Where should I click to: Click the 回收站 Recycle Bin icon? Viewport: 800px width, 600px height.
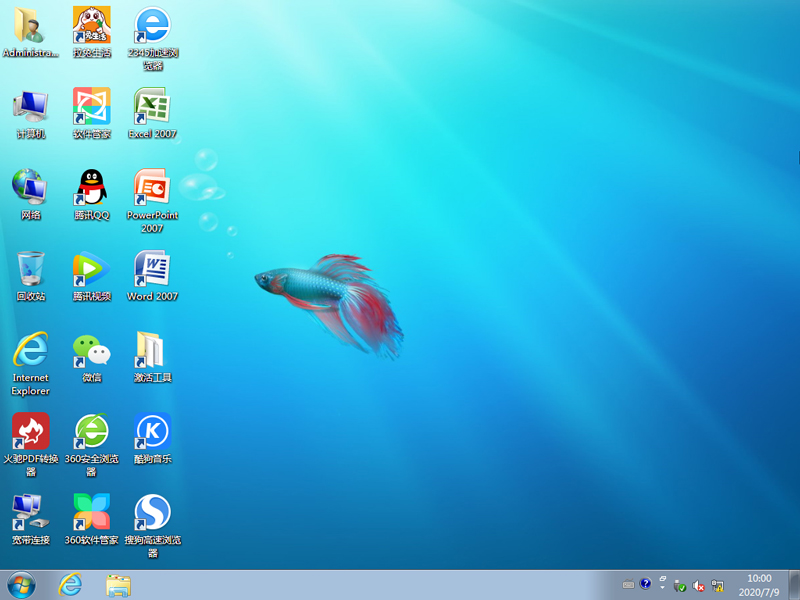[30, 268]
